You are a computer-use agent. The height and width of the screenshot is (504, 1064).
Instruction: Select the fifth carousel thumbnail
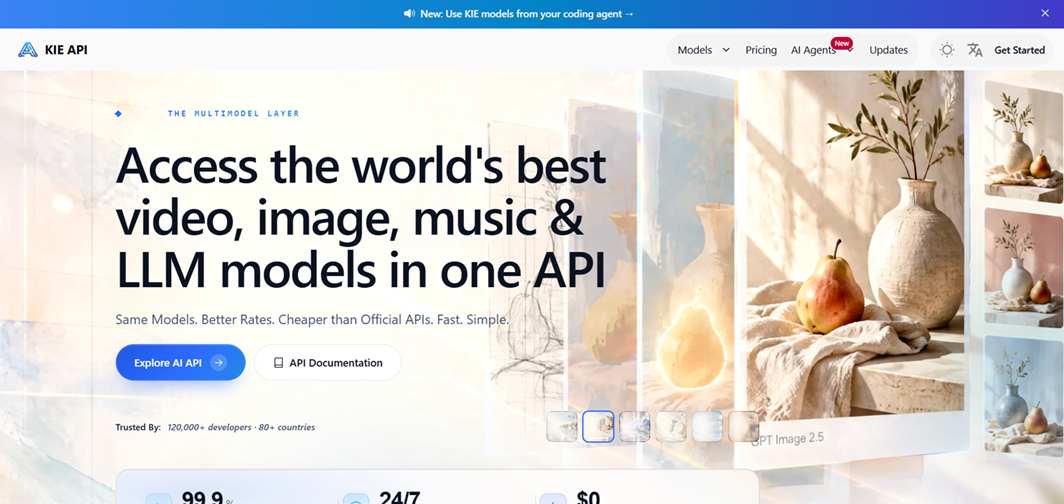(x=707, y=427)
